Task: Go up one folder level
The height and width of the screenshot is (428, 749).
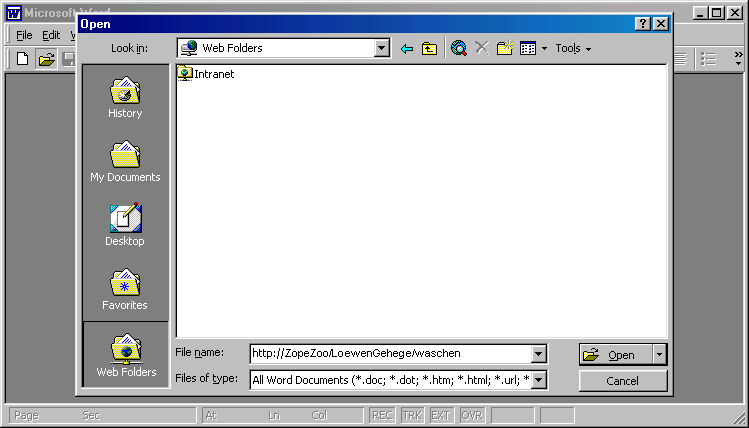Action: [x=429, y=48]
